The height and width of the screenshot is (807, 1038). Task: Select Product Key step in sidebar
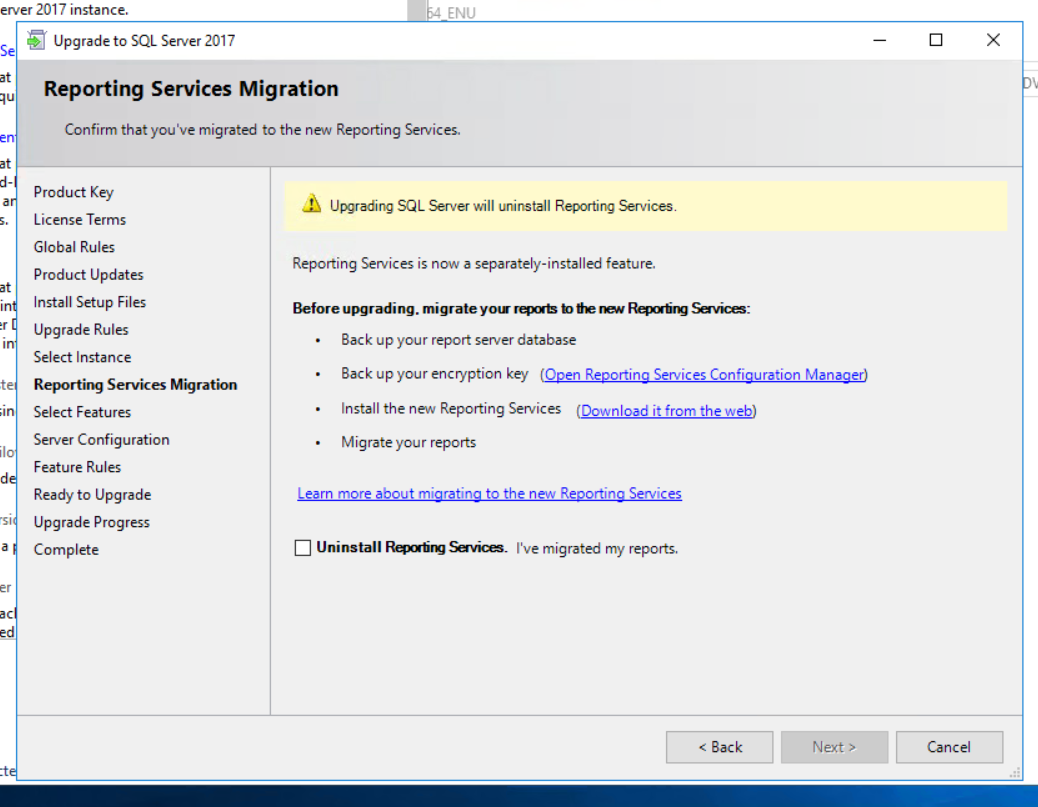(x=73, y=192)
